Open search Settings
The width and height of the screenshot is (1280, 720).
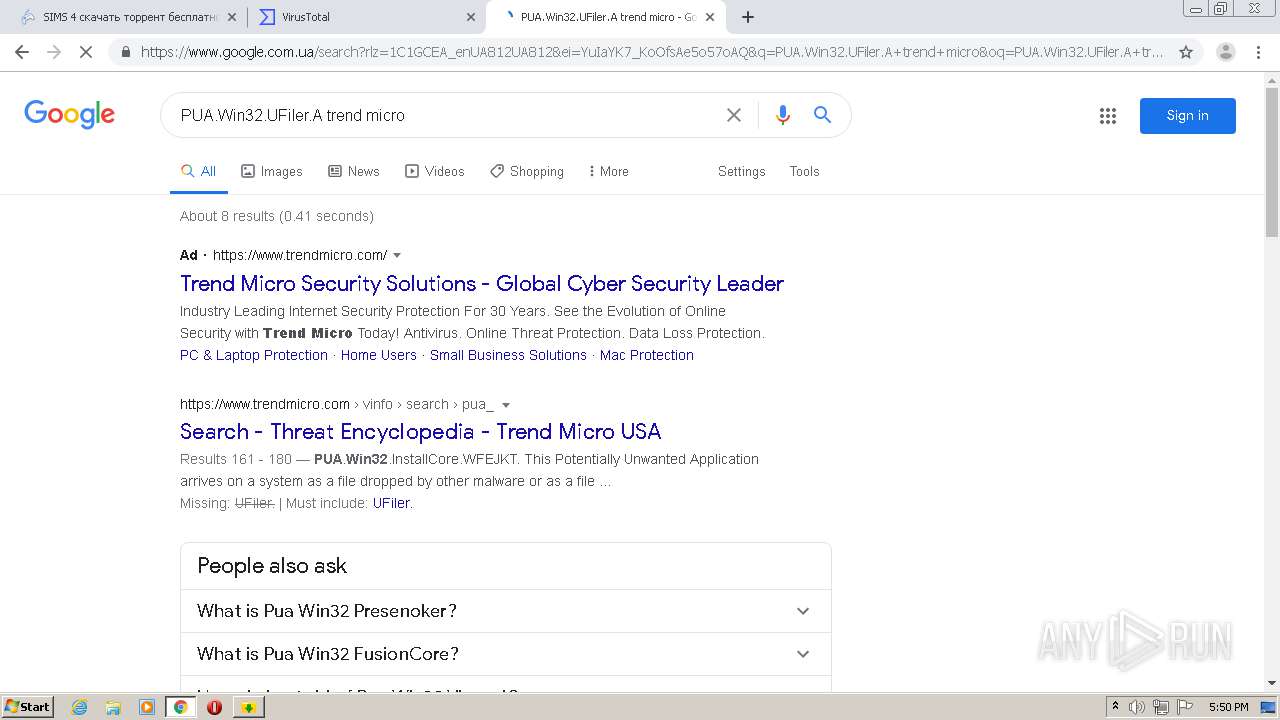click(741, 171)
